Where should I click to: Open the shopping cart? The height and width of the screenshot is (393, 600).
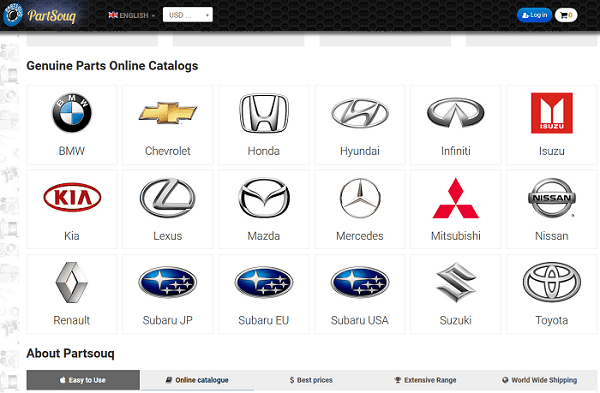(566, 15)
